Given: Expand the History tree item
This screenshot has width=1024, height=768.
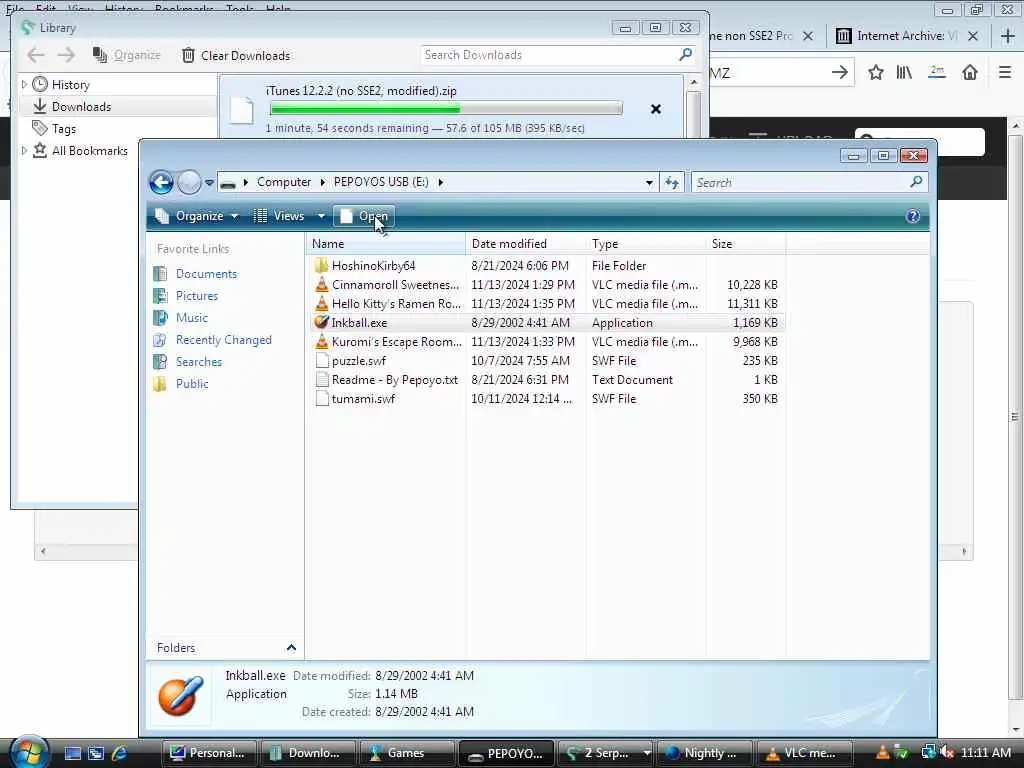Looking at the screenshot, I should click(24, 85).
